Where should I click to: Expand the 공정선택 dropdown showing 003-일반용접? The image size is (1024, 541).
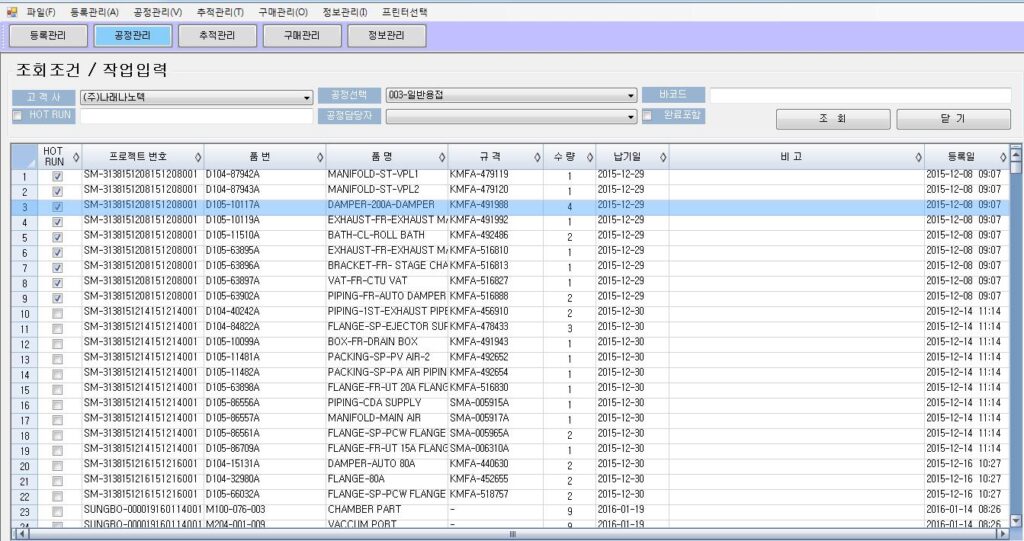click(x=630, y=96)
